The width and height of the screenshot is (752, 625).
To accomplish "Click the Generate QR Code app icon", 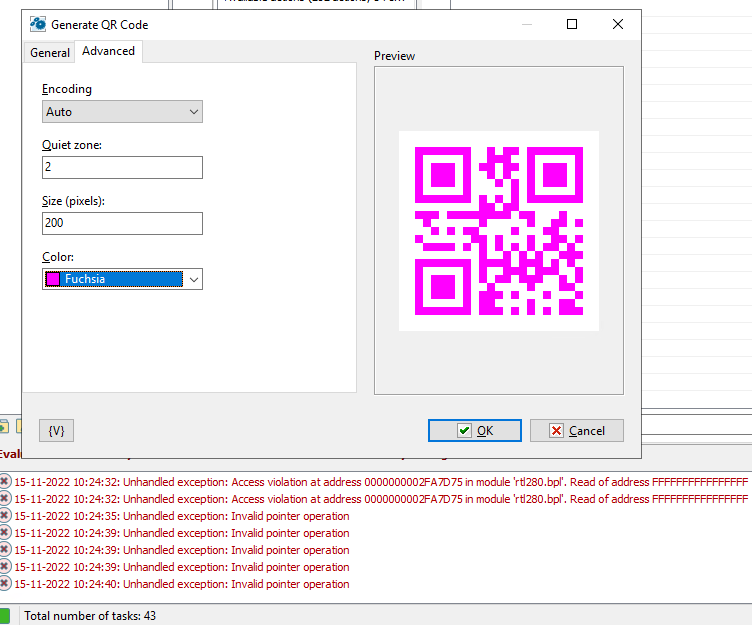I will coord(38,24).
